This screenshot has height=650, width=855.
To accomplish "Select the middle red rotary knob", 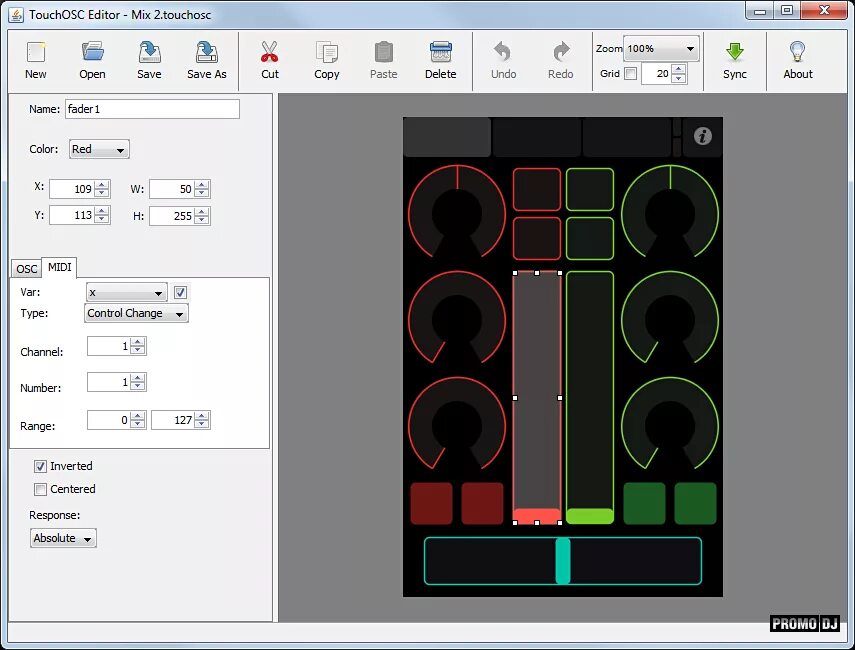I will [457, 318].
